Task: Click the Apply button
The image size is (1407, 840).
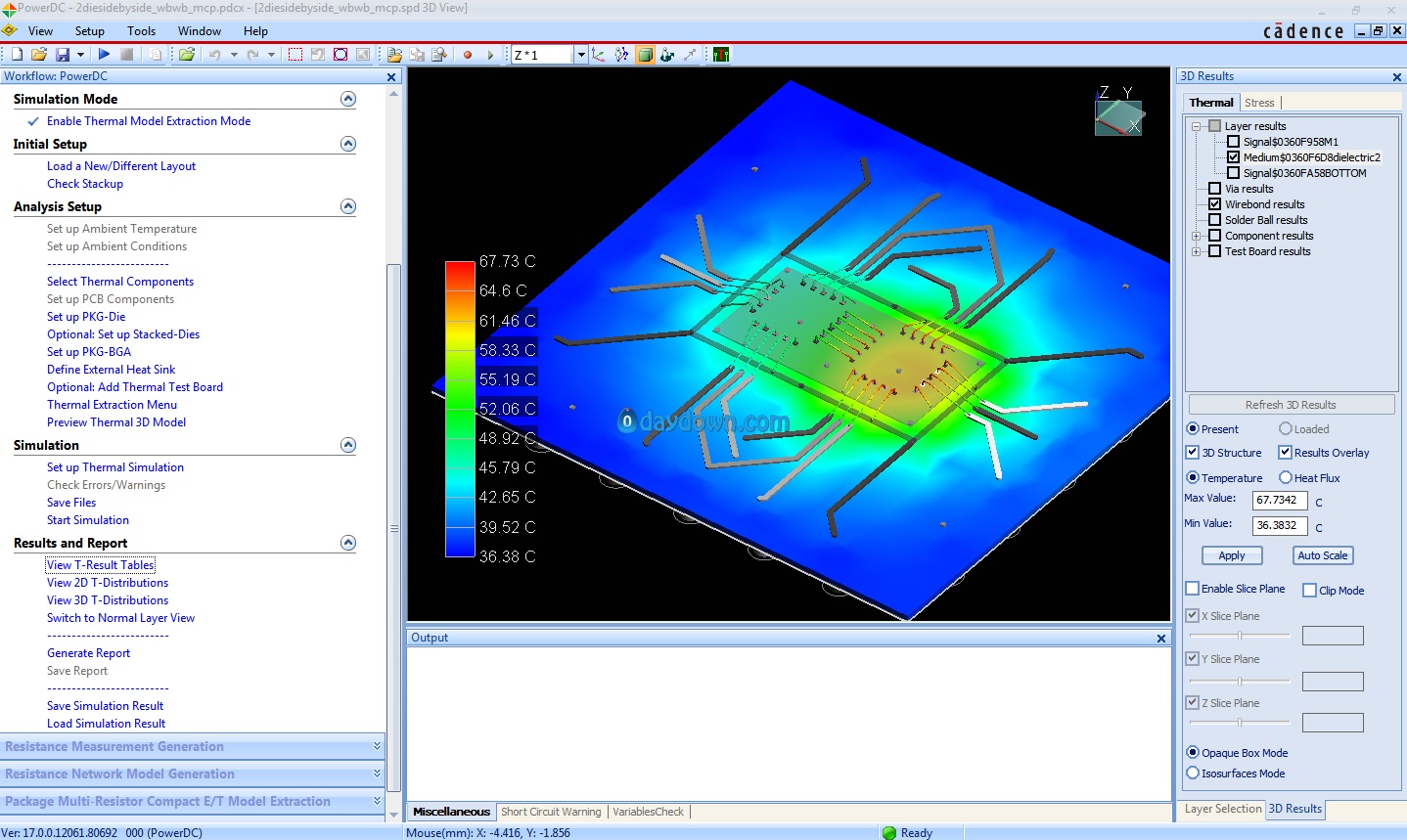Action: 1232,555
